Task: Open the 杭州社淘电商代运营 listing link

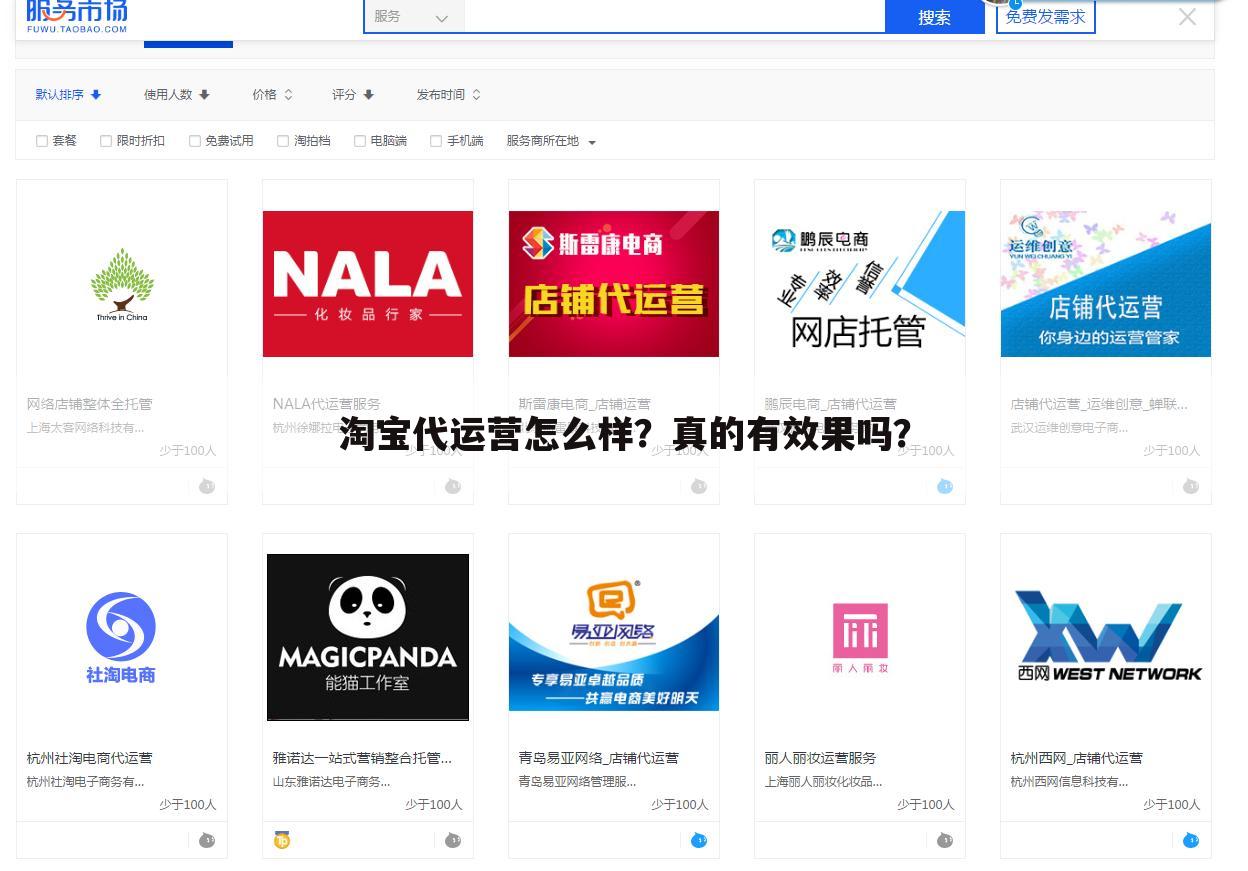Action: tap(90, 758)
